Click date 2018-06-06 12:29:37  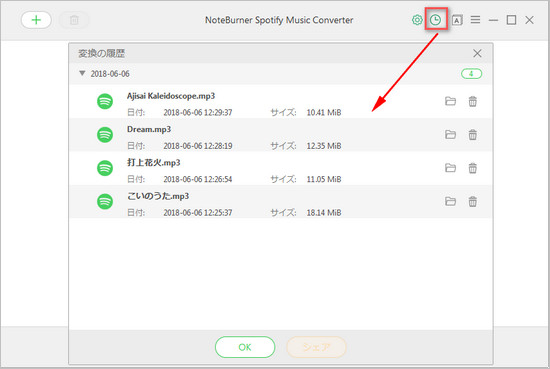click(198, 113)
